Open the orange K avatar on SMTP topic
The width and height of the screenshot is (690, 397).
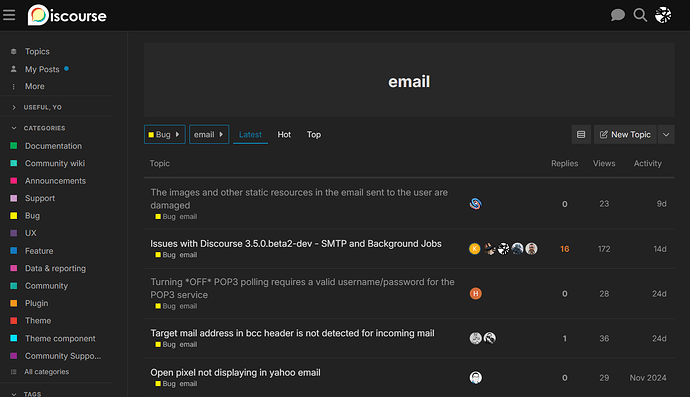474,249
